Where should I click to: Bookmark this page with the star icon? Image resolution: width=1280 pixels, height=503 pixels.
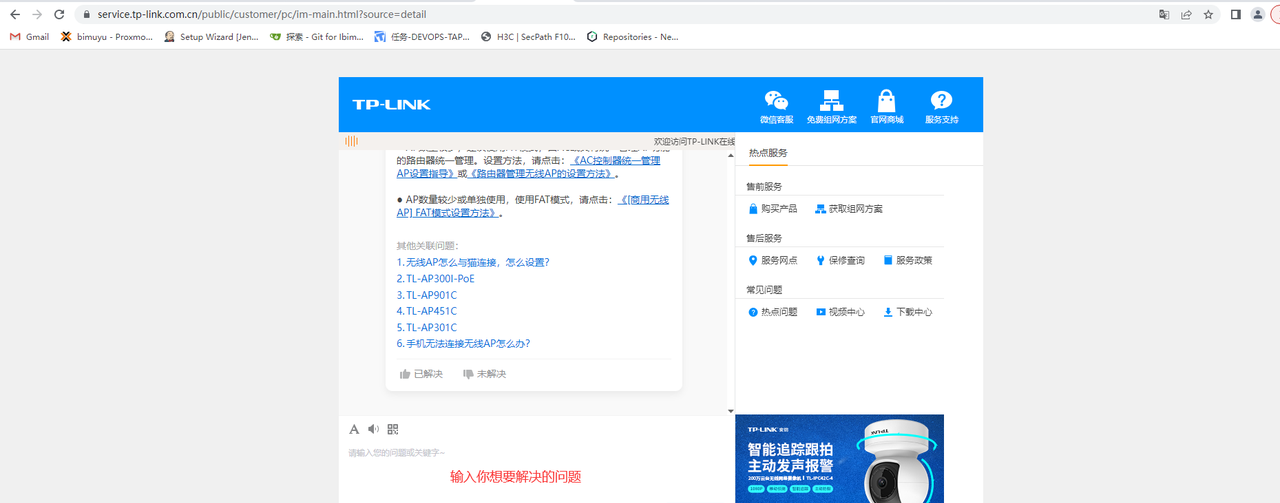coord(1208,15)
